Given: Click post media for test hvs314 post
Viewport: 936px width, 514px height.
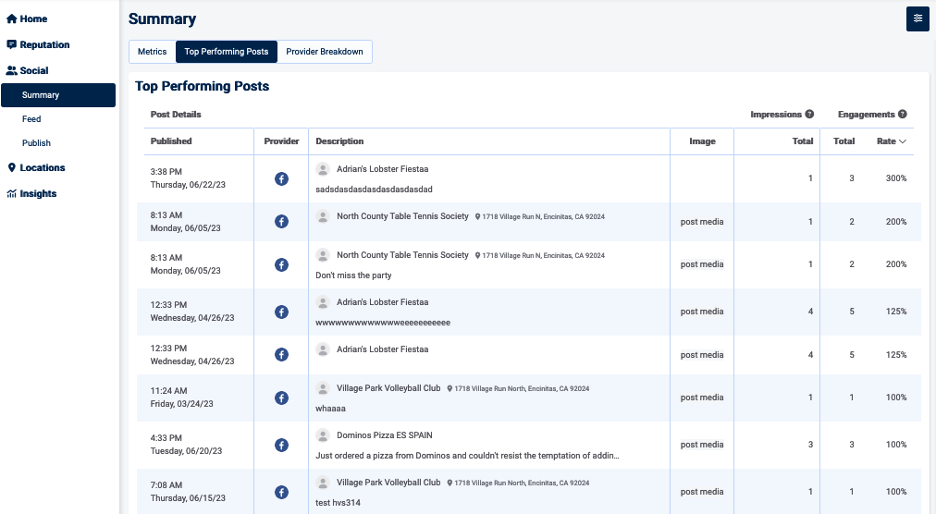Looking at the screenshot, I should [702, 492].
